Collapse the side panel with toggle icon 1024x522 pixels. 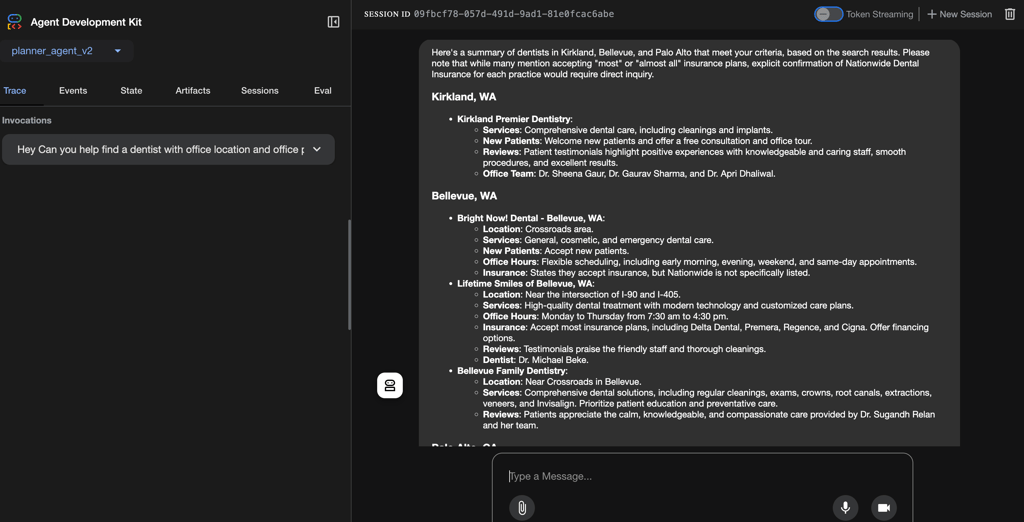click(x=333, y=22)
